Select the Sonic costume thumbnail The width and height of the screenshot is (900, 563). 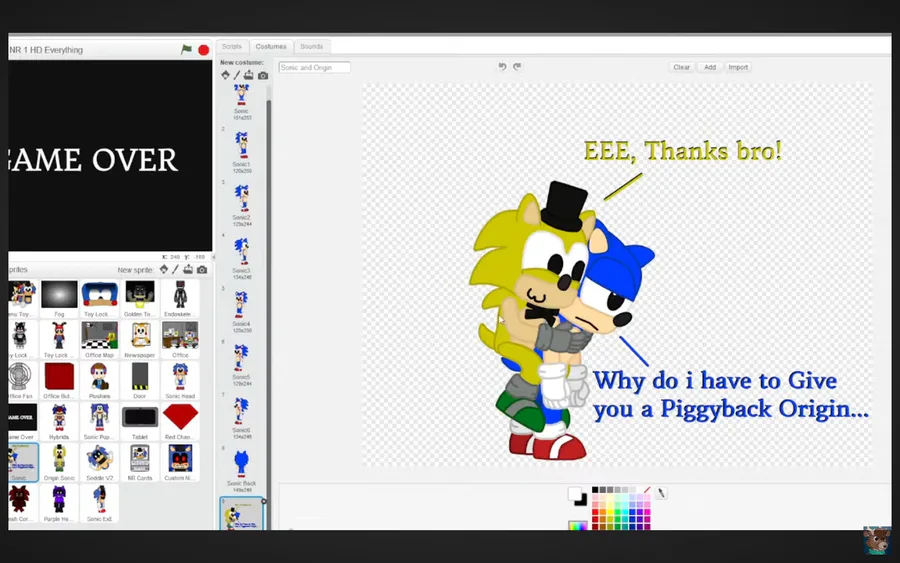point(242,102)
